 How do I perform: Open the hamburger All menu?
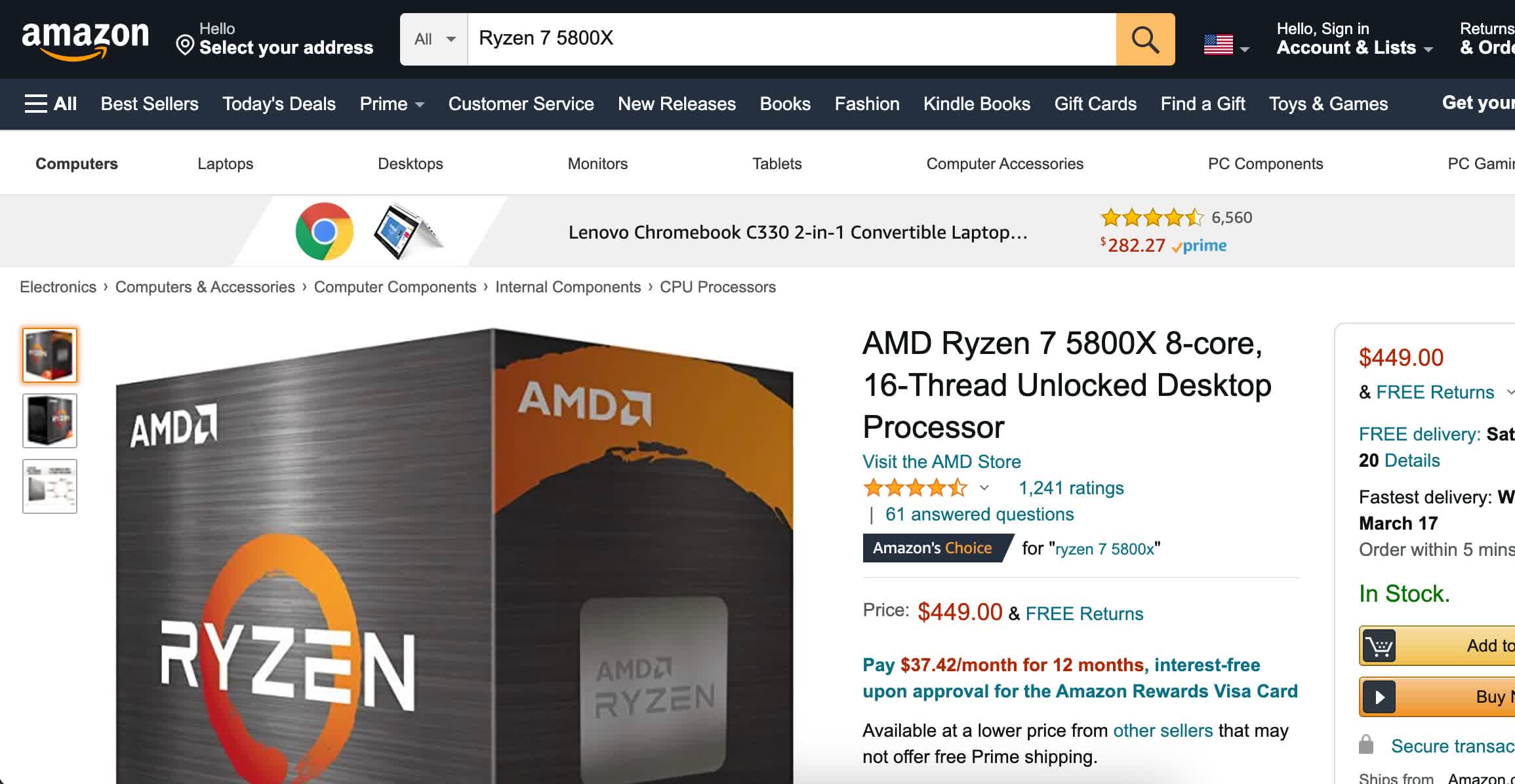pyautogui.click(x=51, y=104)
